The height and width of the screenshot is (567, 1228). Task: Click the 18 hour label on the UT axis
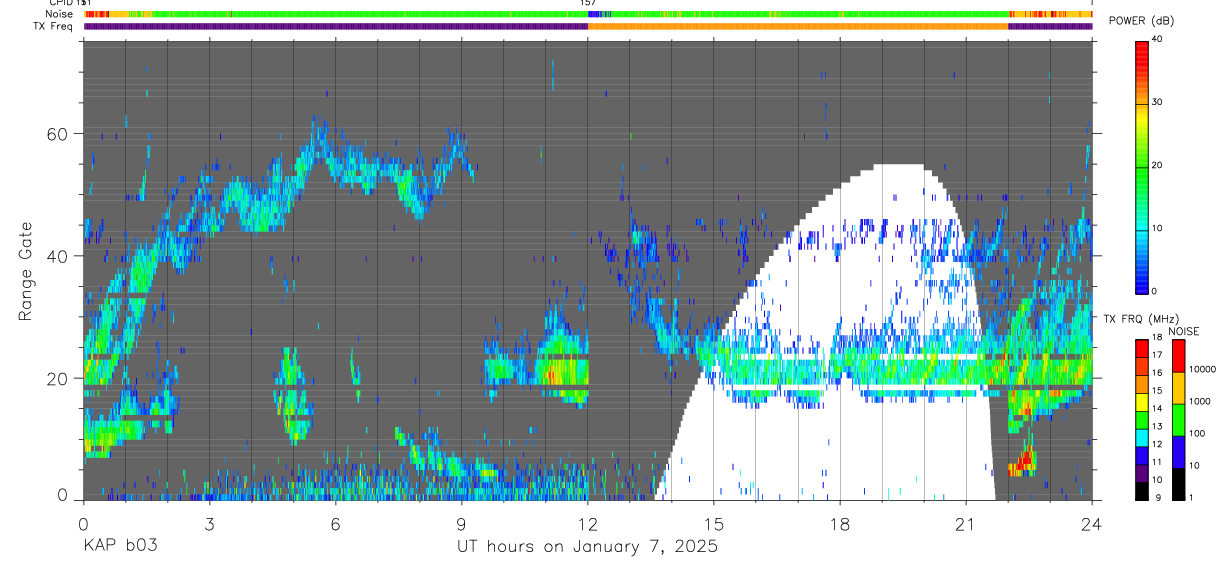click(x=840, y=523)
